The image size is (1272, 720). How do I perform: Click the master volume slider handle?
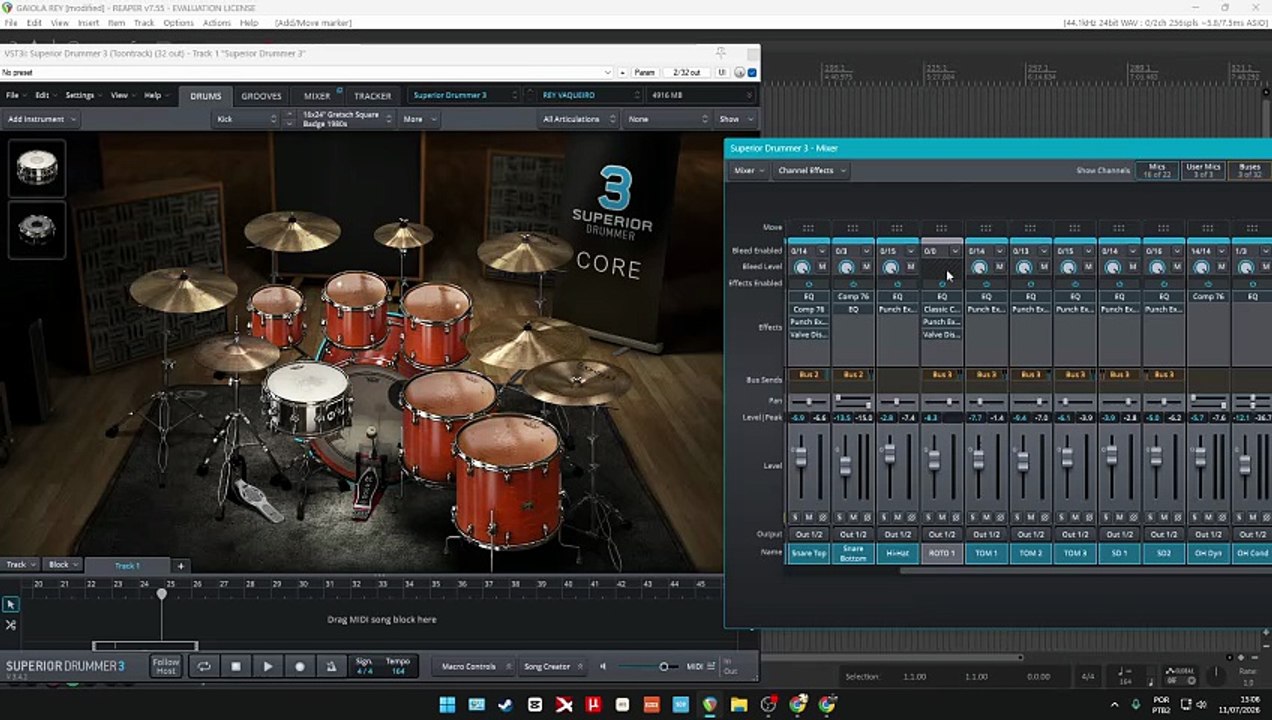[663, 667]
